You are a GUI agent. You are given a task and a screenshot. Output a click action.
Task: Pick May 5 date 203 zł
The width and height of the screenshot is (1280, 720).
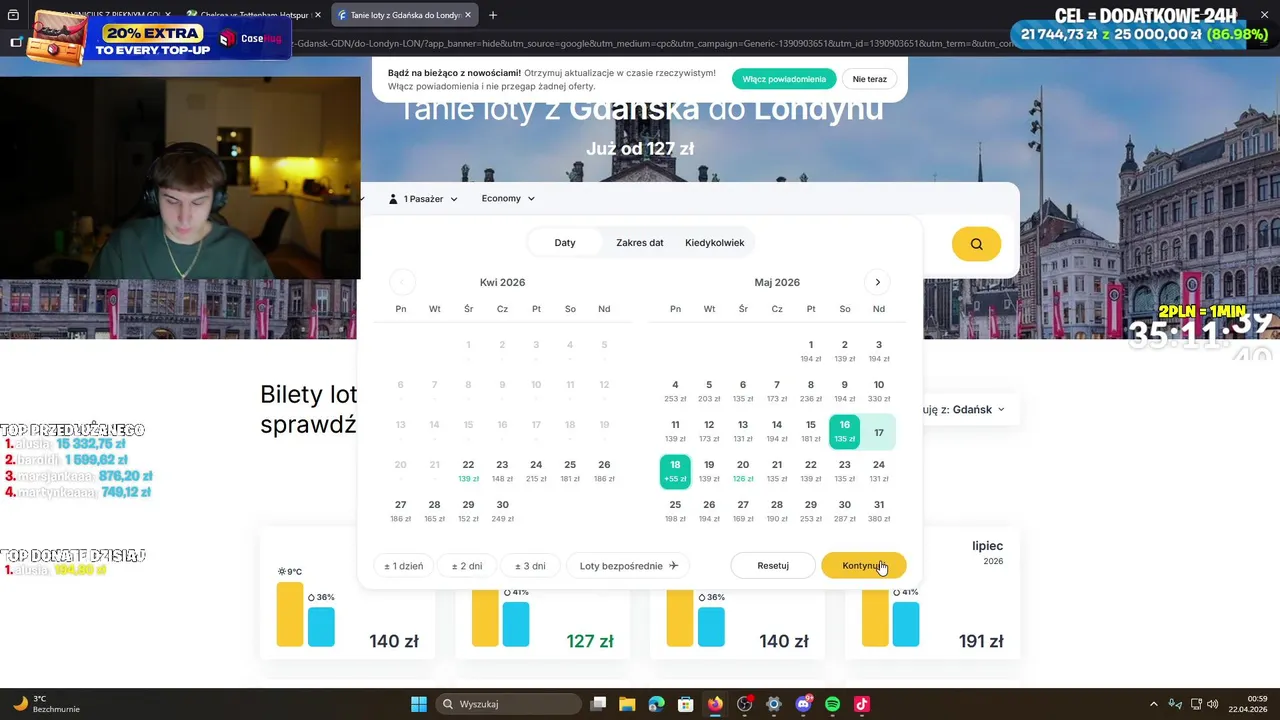pyautogui.click(x=709, y=391)
